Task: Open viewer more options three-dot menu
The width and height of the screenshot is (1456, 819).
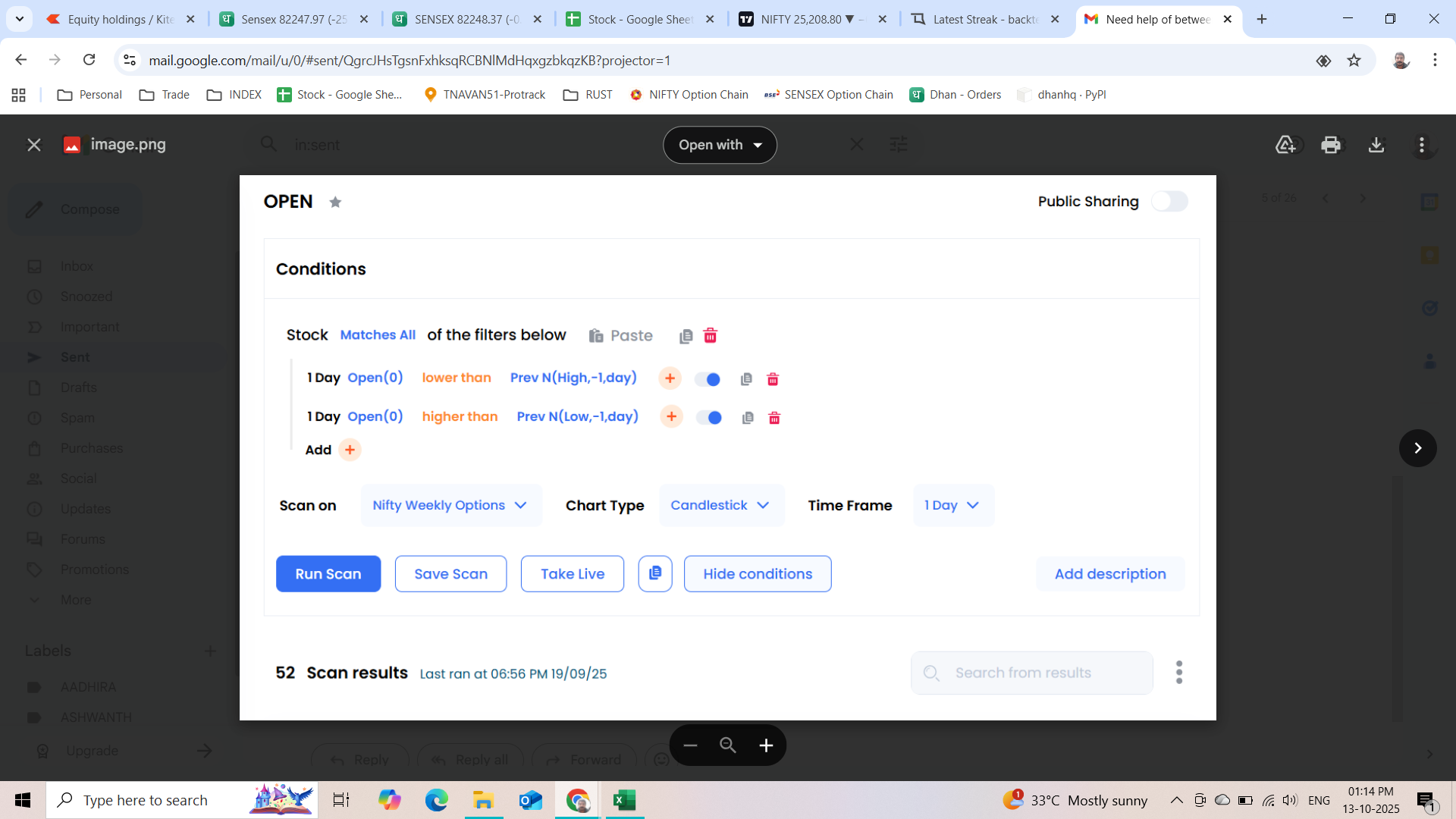Action: click(1422, 145)
